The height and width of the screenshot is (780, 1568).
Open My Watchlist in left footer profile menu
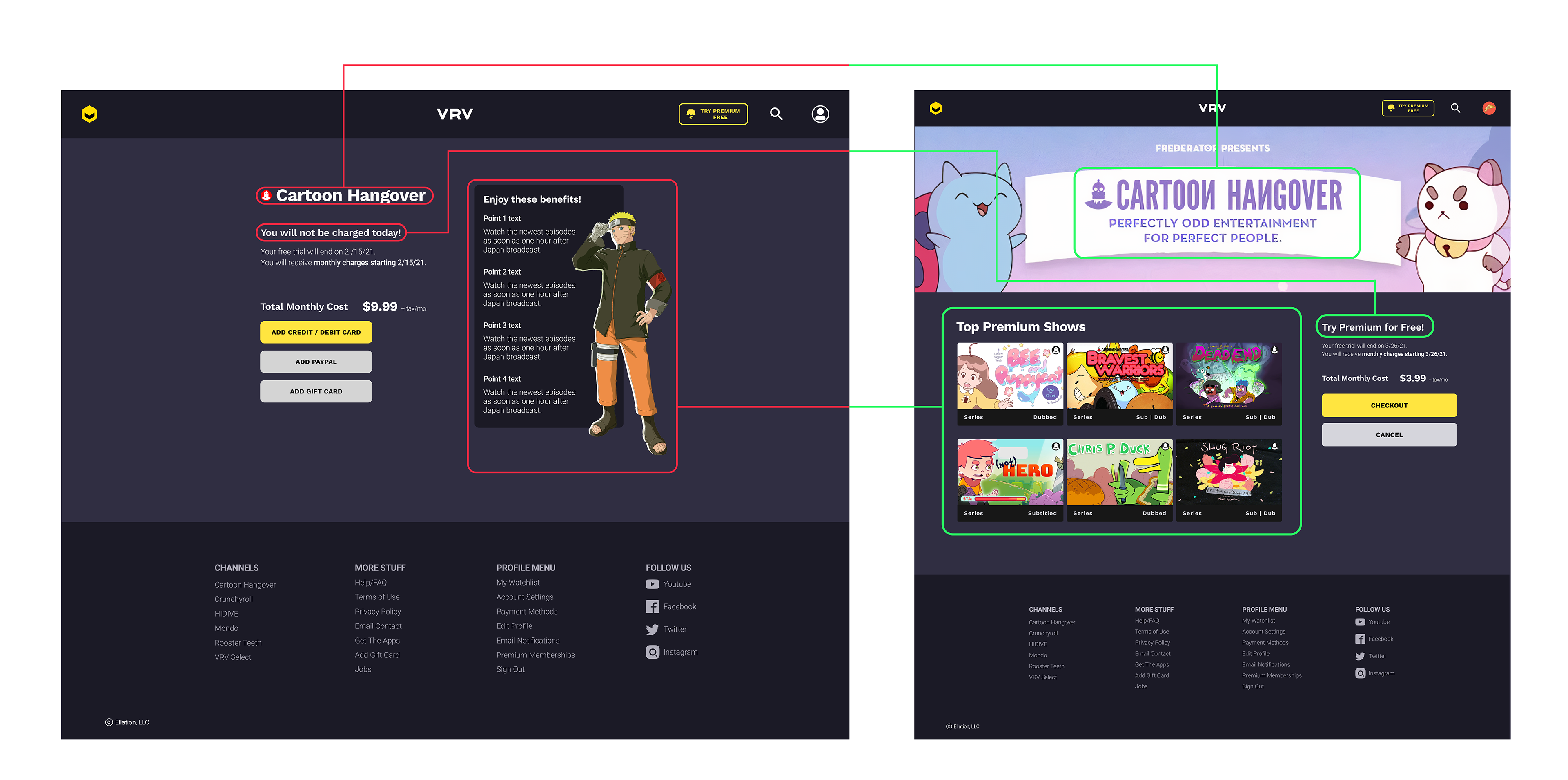(x=517, y=583)
